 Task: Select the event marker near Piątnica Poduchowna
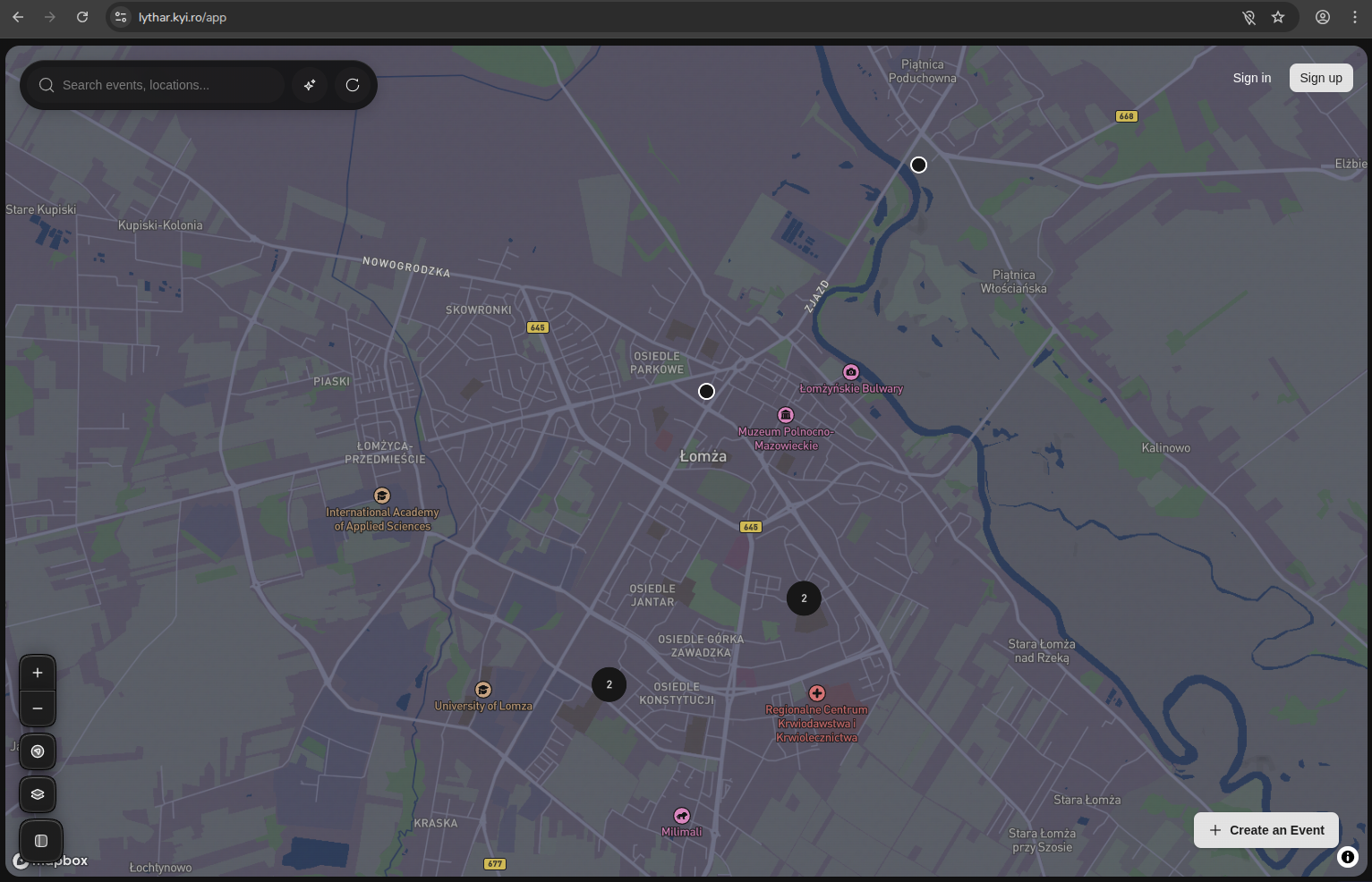click(x=918, y=165)
